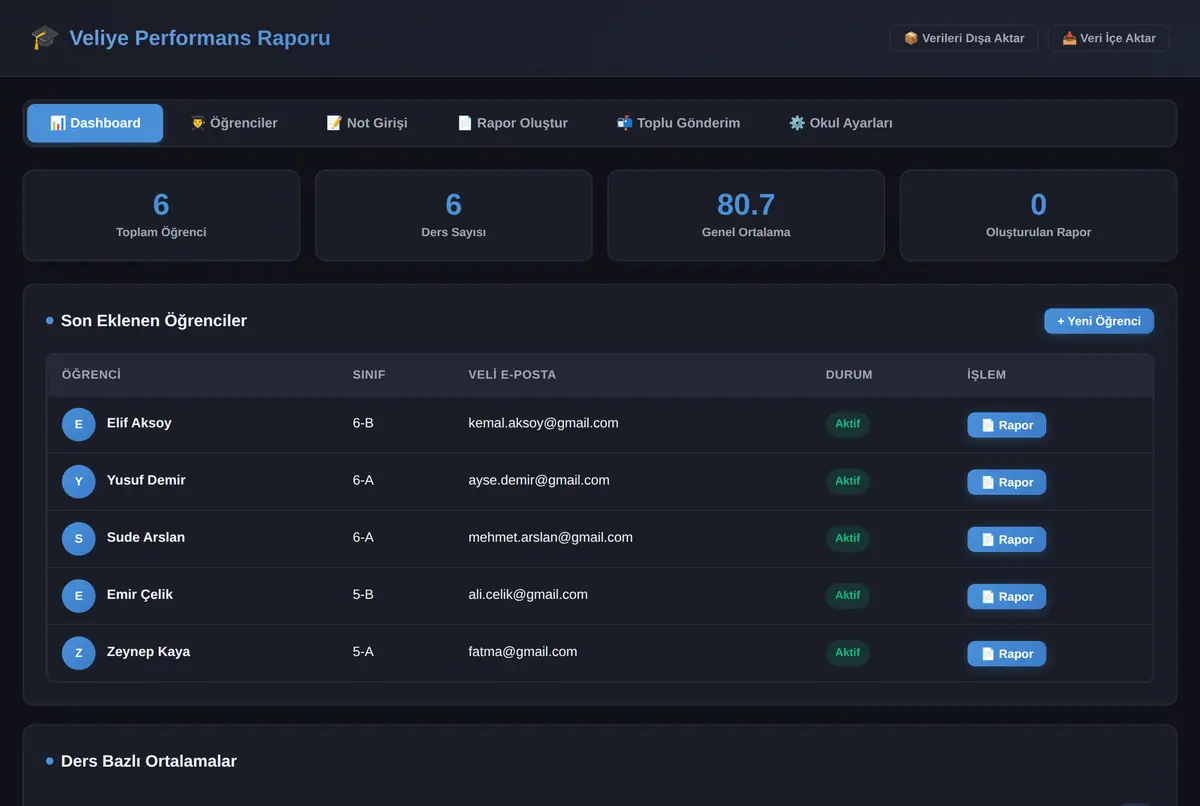1200x806 pixels.
Task: Generate Rapor for Yusuf Demir
Action: [1007, 482]
